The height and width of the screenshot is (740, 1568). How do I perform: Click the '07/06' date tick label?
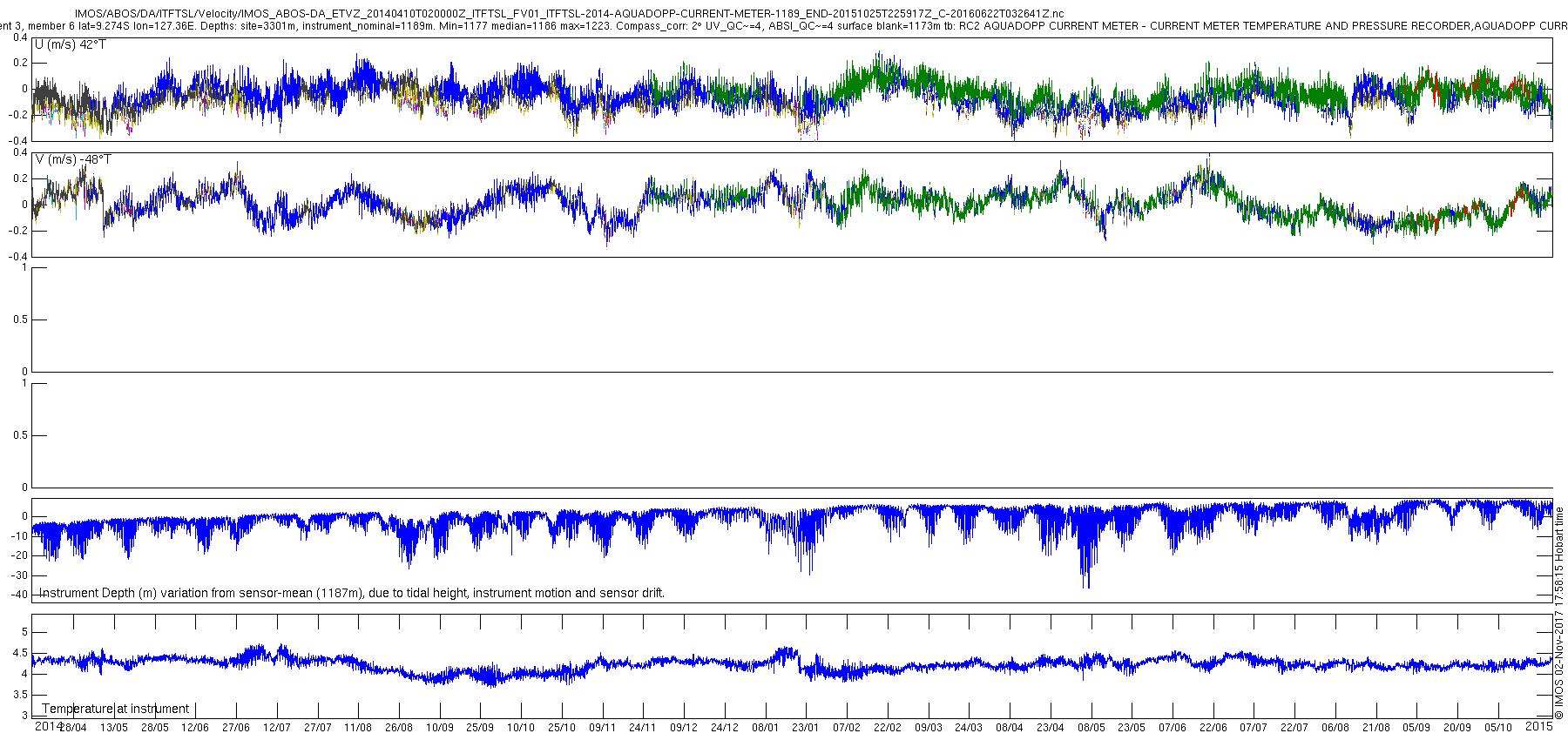1173,728
